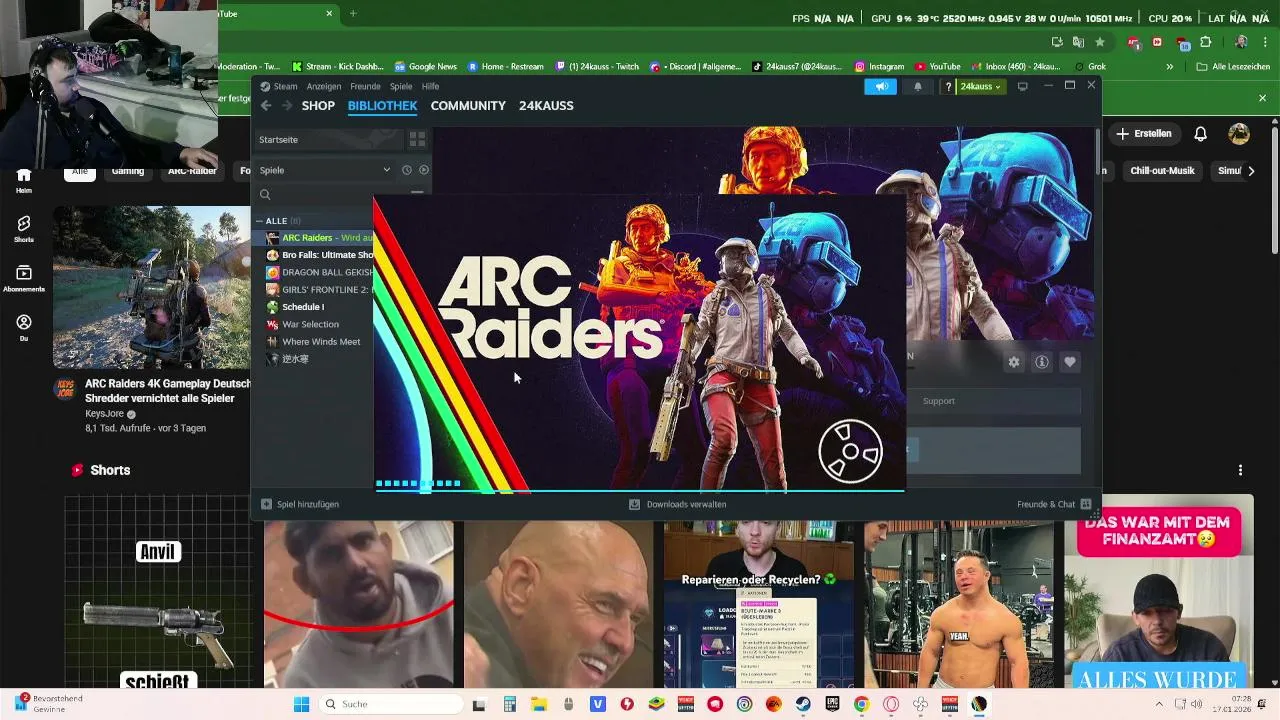The image size is (1280, 720).
Task: Show ARC Raiders game info icon
Action: 1042,362
